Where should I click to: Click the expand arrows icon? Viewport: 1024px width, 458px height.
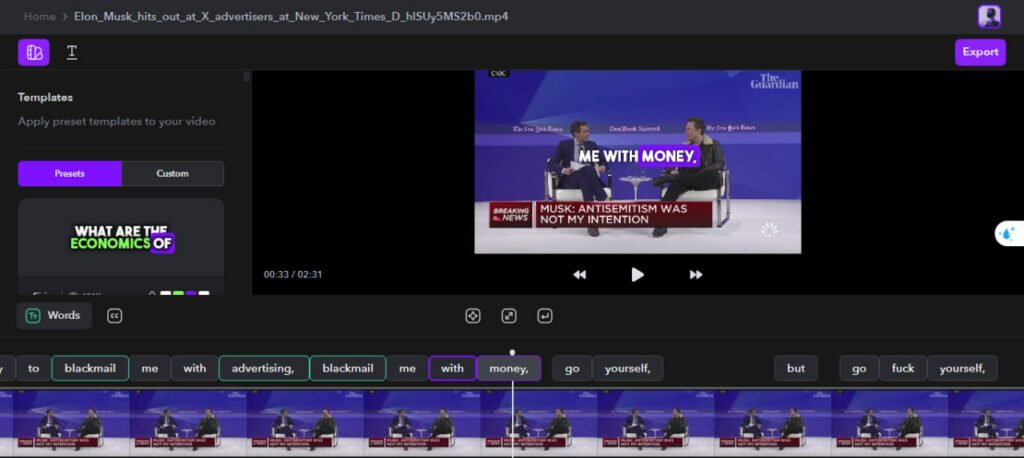click(x=509, y=316)
